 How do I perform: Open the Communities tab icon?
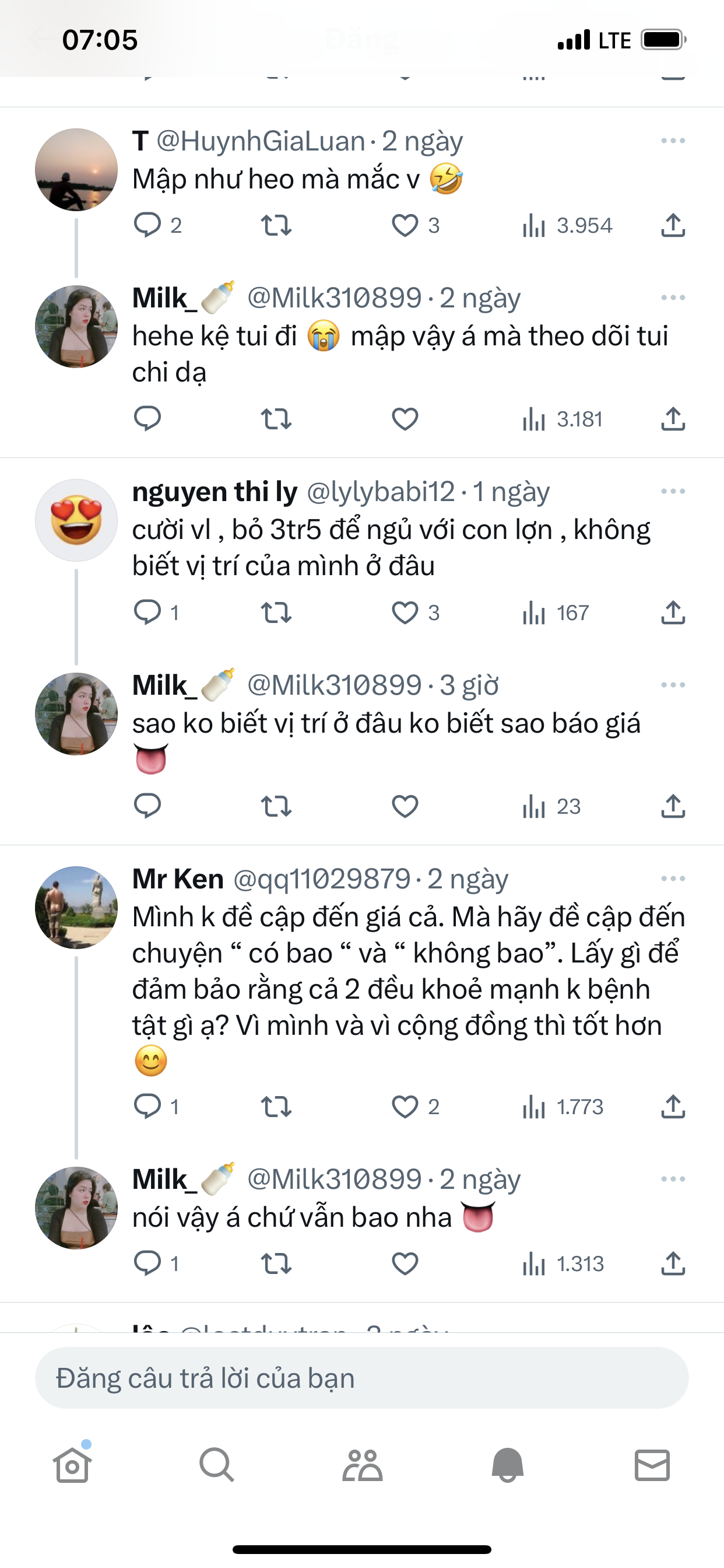coord(362,1465)
